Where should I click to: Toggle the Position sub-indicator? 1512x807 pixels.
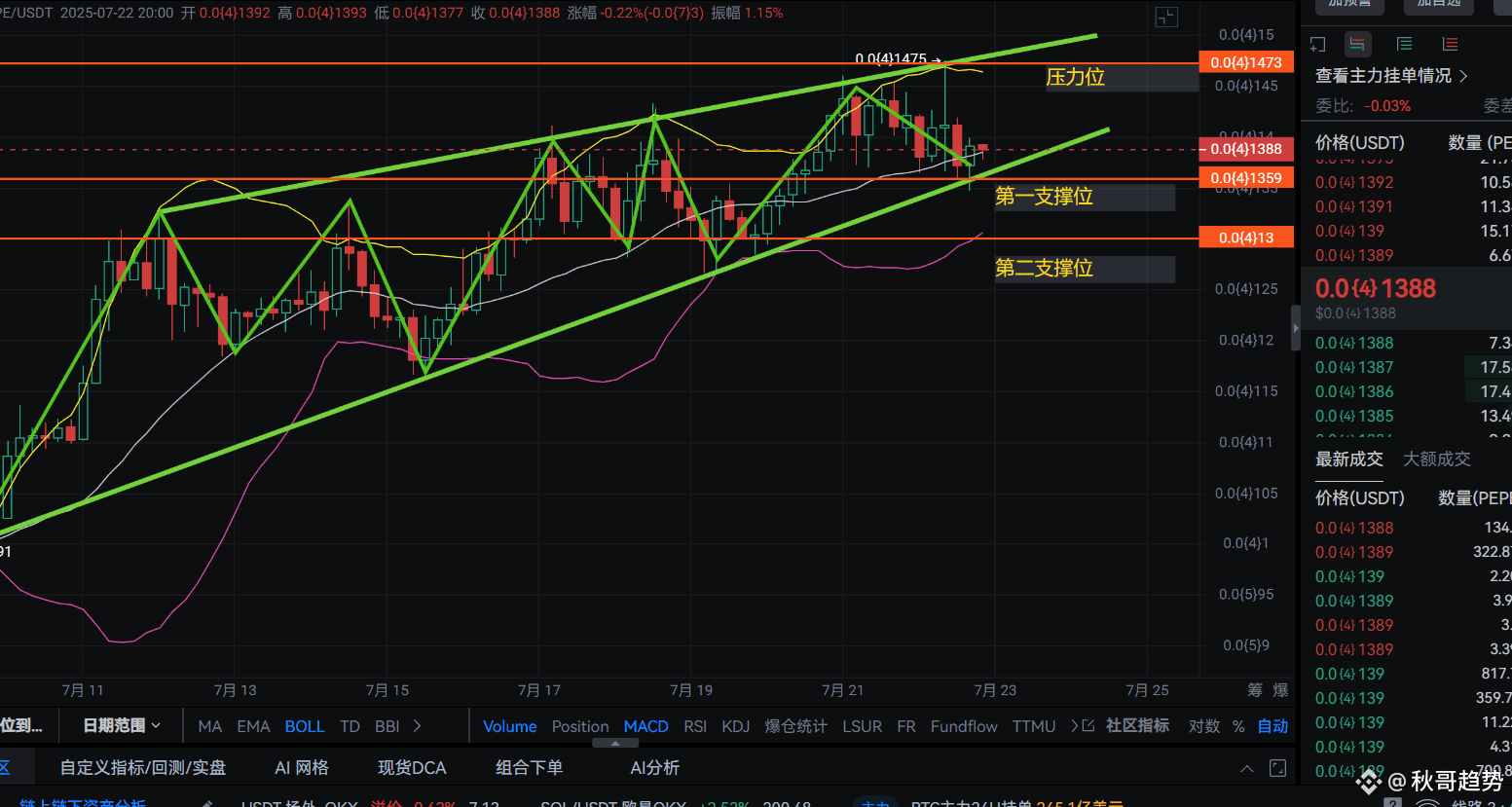pos(580,726)
